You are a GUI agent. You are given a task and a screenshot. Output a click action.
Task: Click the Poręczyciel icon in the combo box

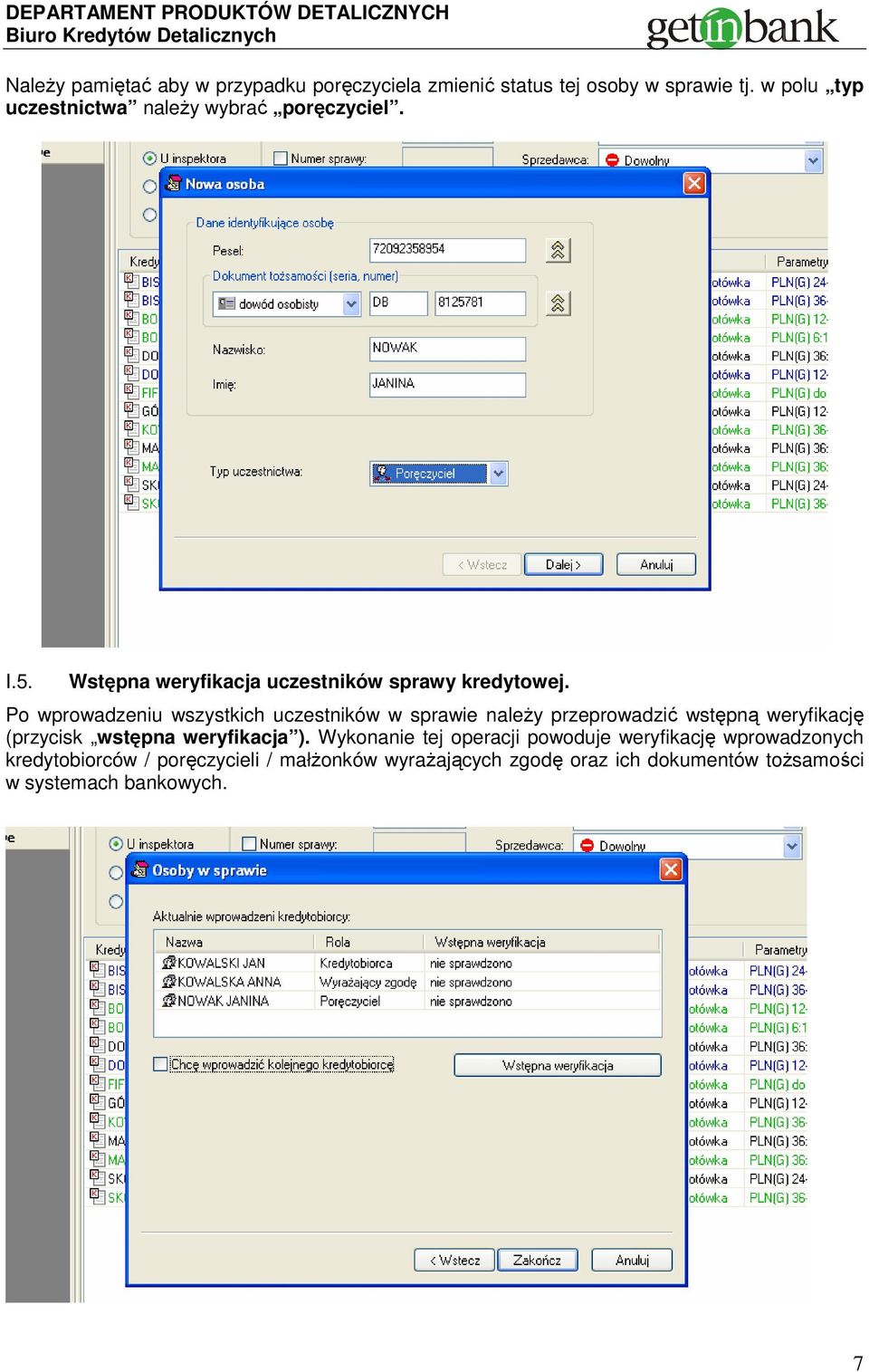(382, 473)
